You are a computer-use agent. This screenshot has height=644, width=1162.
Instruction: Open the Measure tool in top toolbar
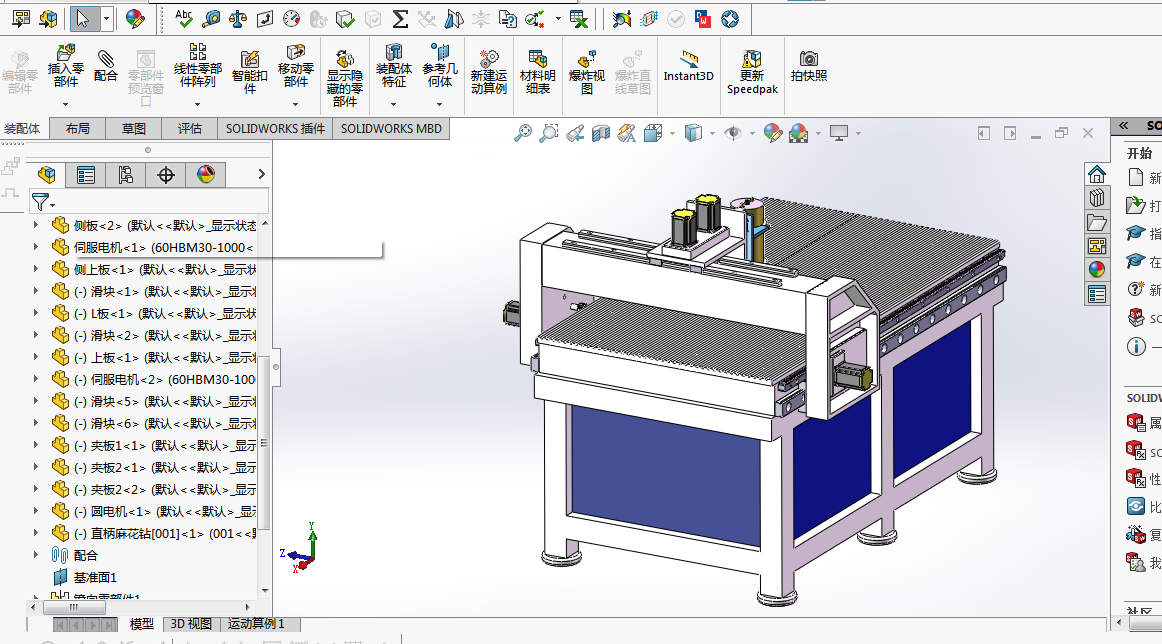tap(211, 19)
